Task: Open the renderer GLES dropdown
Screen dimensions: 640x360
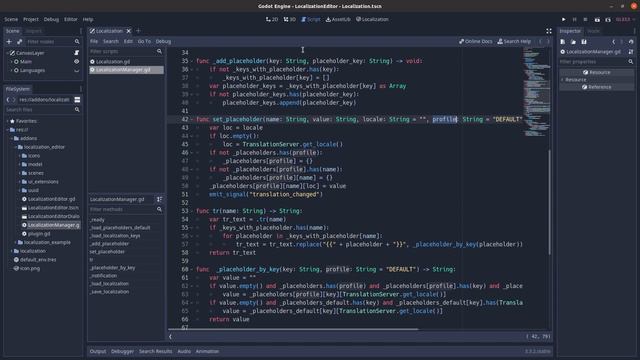Action: pos(625,19)
